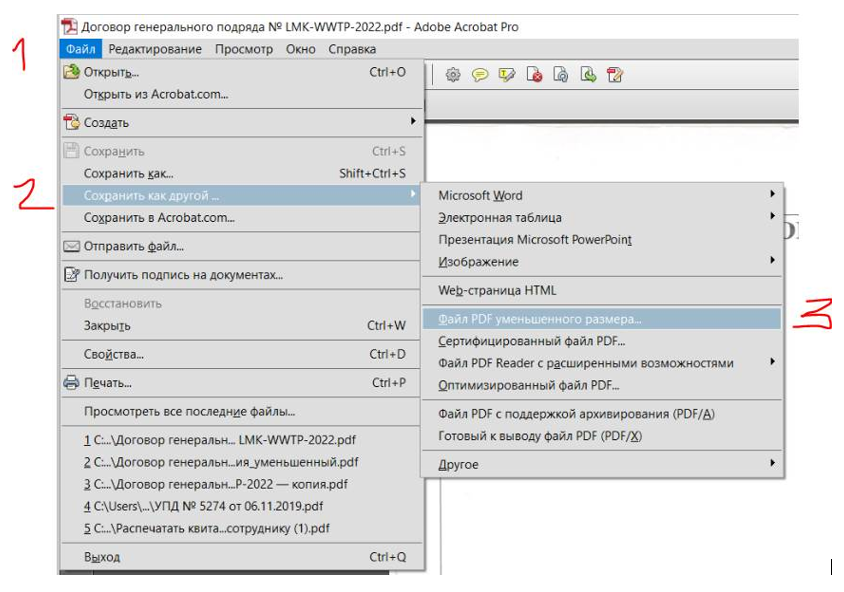Open recent file 3 ending копия.pdf
The height and width of the screenshot is (592, 844).
point(241,484)
